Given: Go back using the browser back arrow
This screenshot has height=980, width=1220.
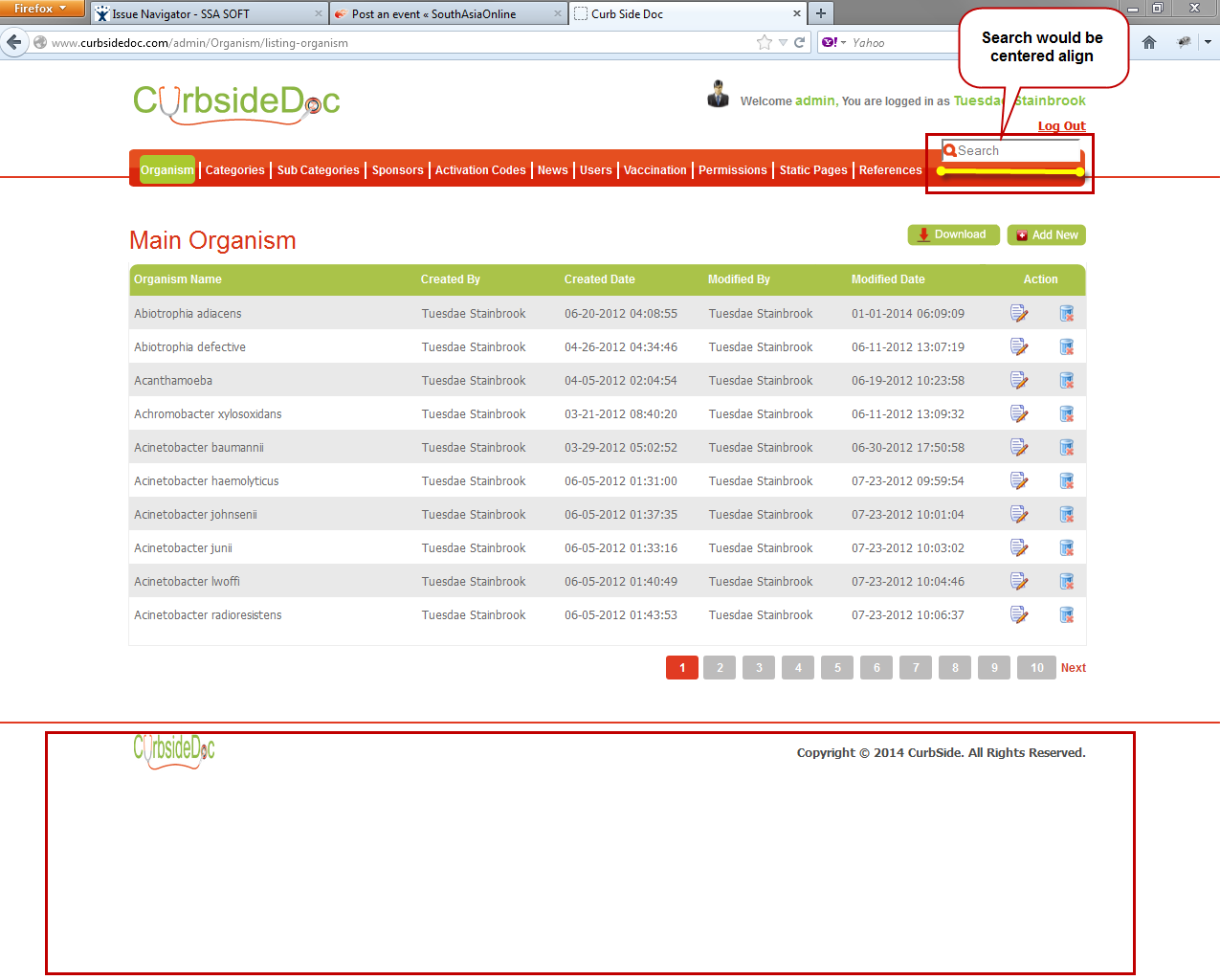Looking at the screenshot, I should click(14, 42).
